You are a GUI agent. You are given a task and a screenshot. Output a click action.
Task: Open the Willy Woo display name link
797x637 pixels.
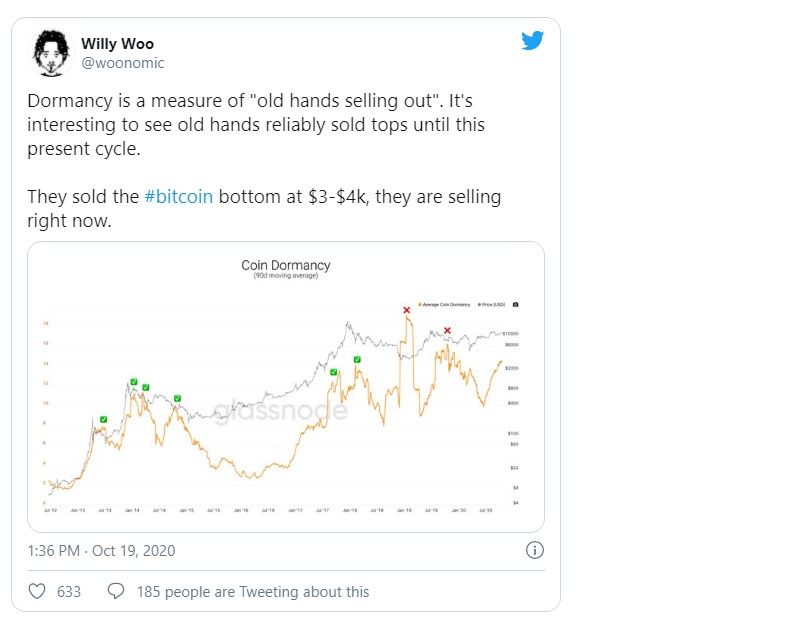click(118, 44)
